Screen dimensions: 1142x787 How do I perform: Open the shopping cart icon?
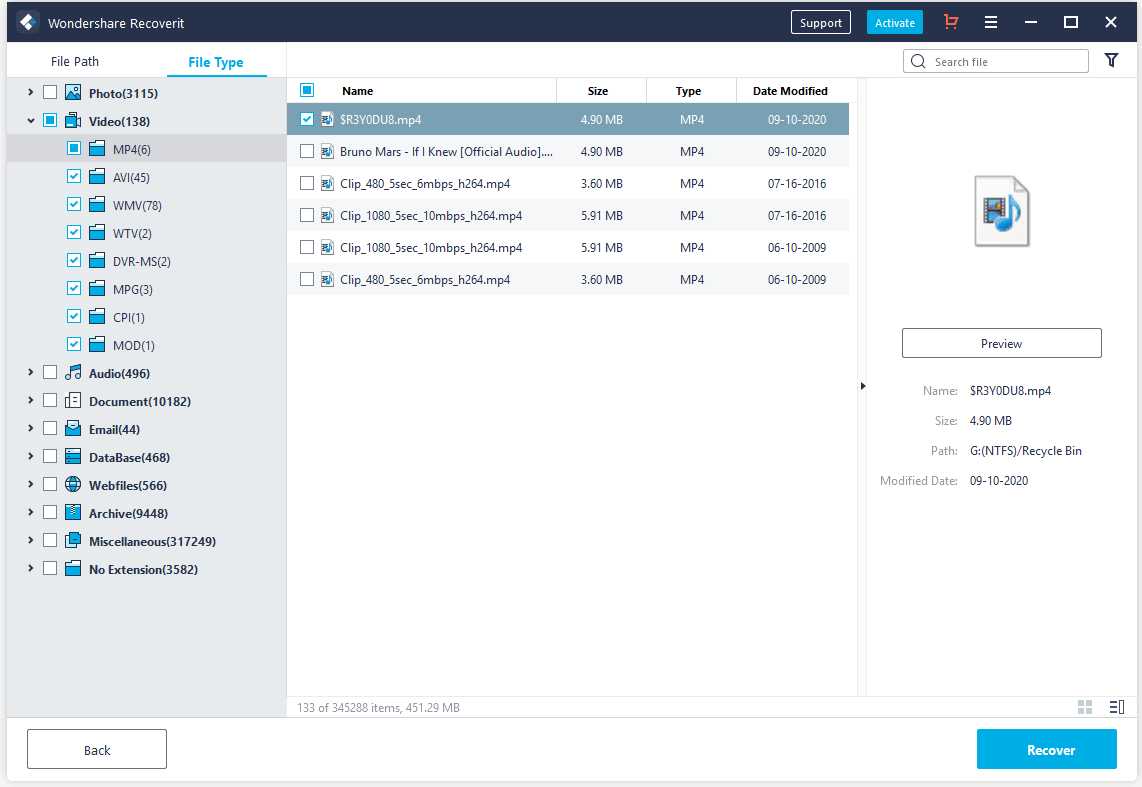tap(950, 22)
